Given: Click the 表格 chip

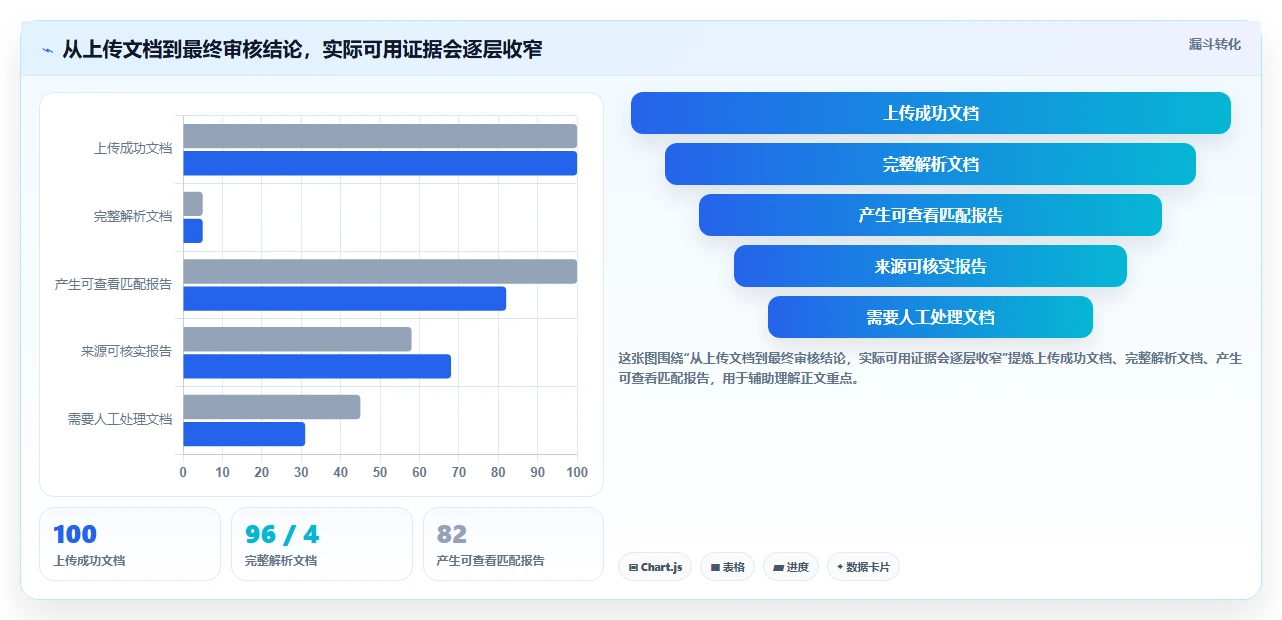Looking at the screenshot, I should 727,567.
